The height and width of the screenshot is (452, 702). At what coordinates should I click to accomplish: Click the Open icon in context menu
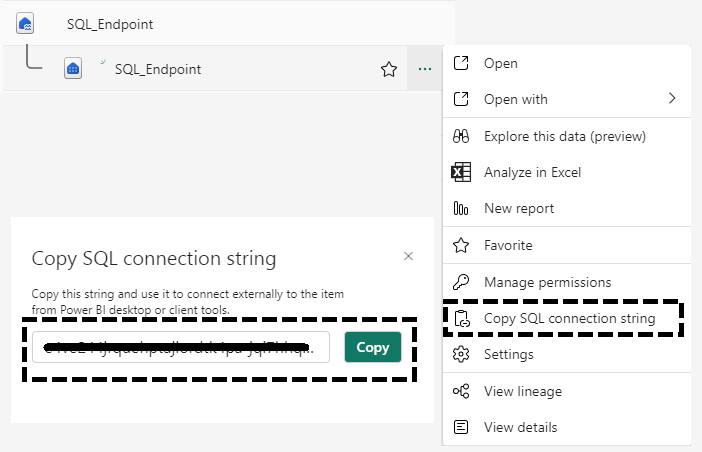[461, 63]
